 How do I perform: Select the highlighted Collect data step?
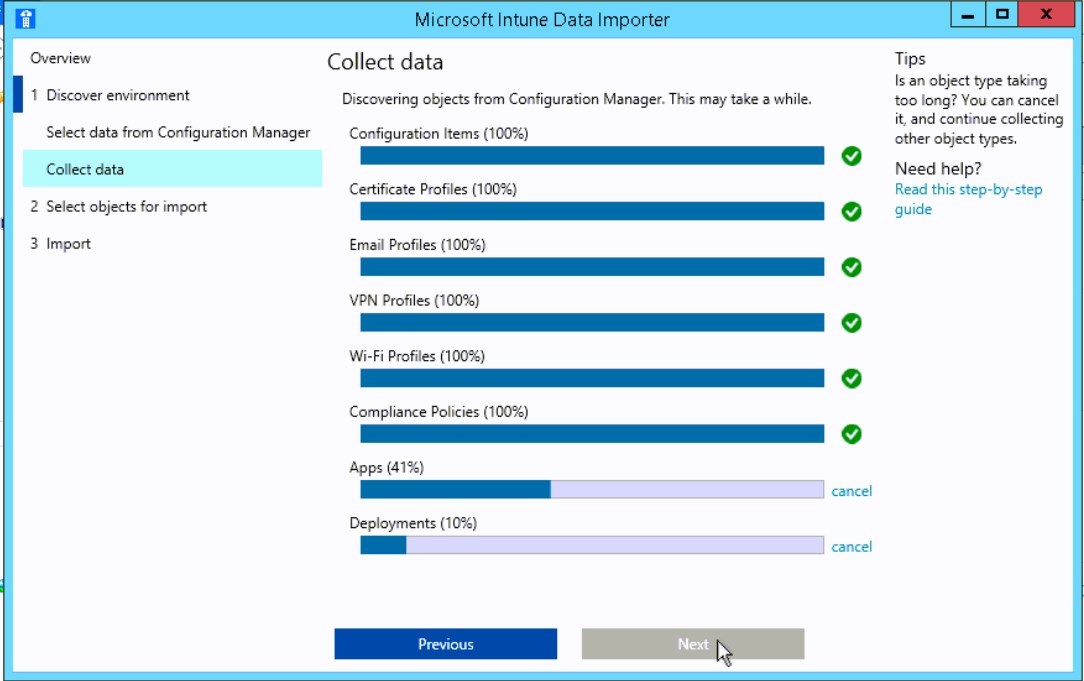coord(172,169)
